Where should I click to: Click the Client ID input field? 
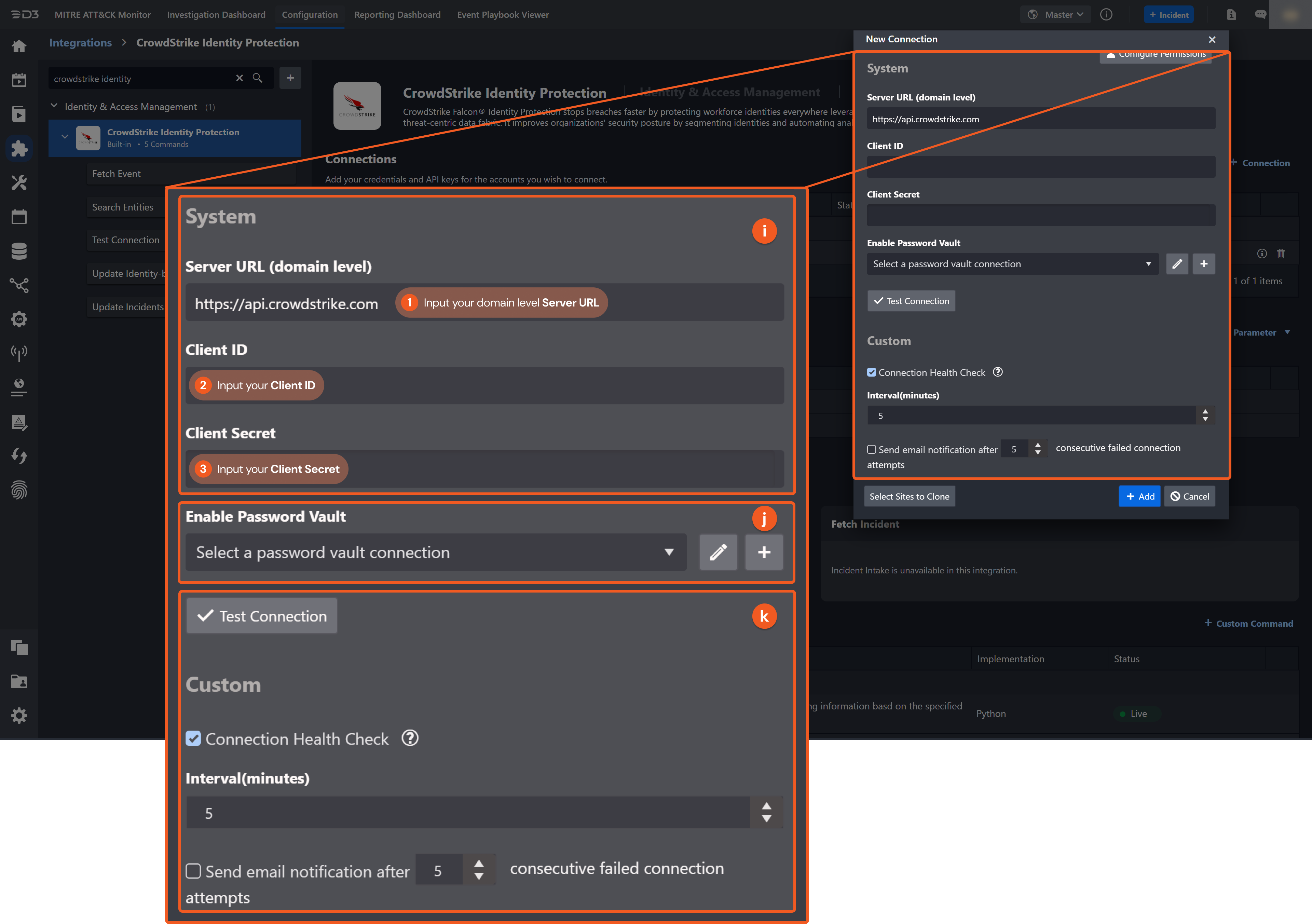pos(1040,167)
